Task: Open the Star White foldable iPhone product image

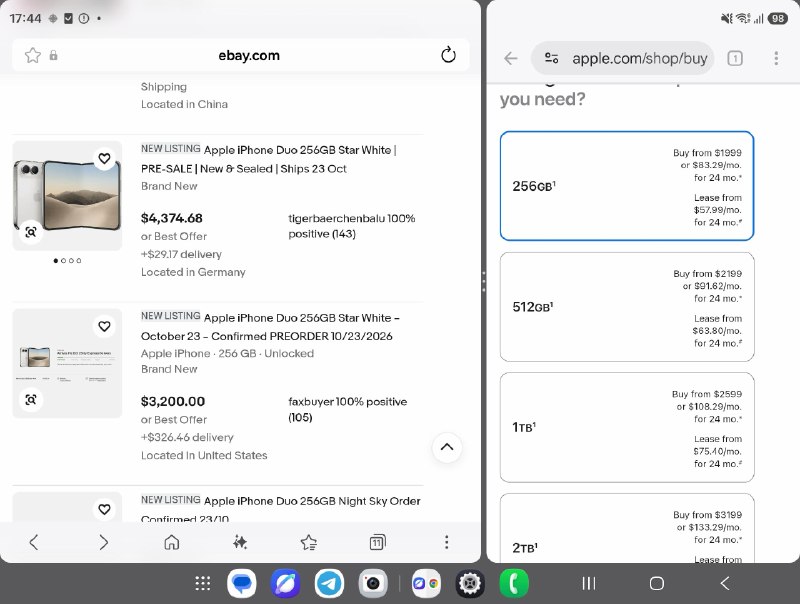Action: (67, 196)
